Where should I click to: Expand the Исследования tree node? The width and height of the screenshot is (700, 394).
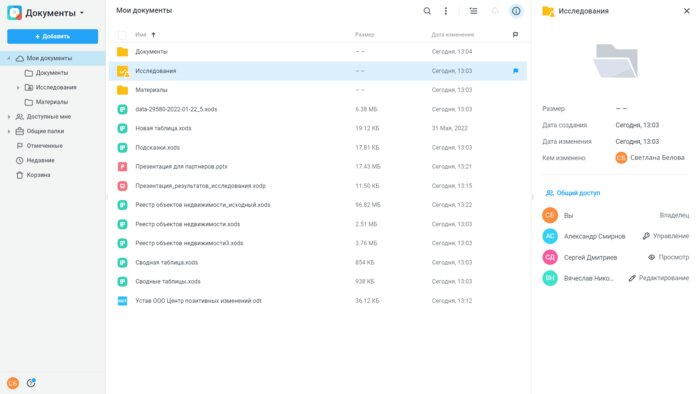point(18,87)
